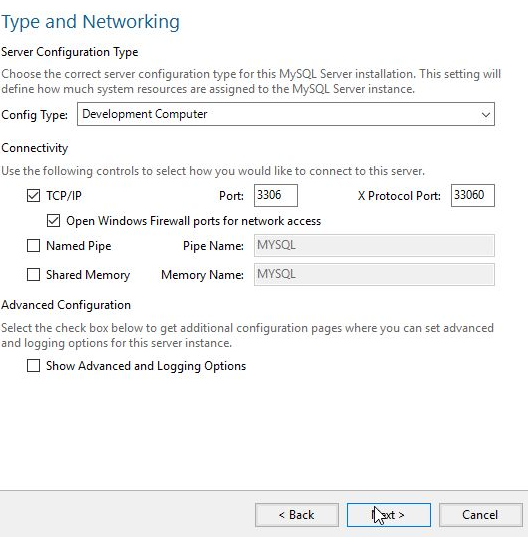Enable the Named Pipe checkbox
This screenshot has width=528, height=537.
point(33,246)
